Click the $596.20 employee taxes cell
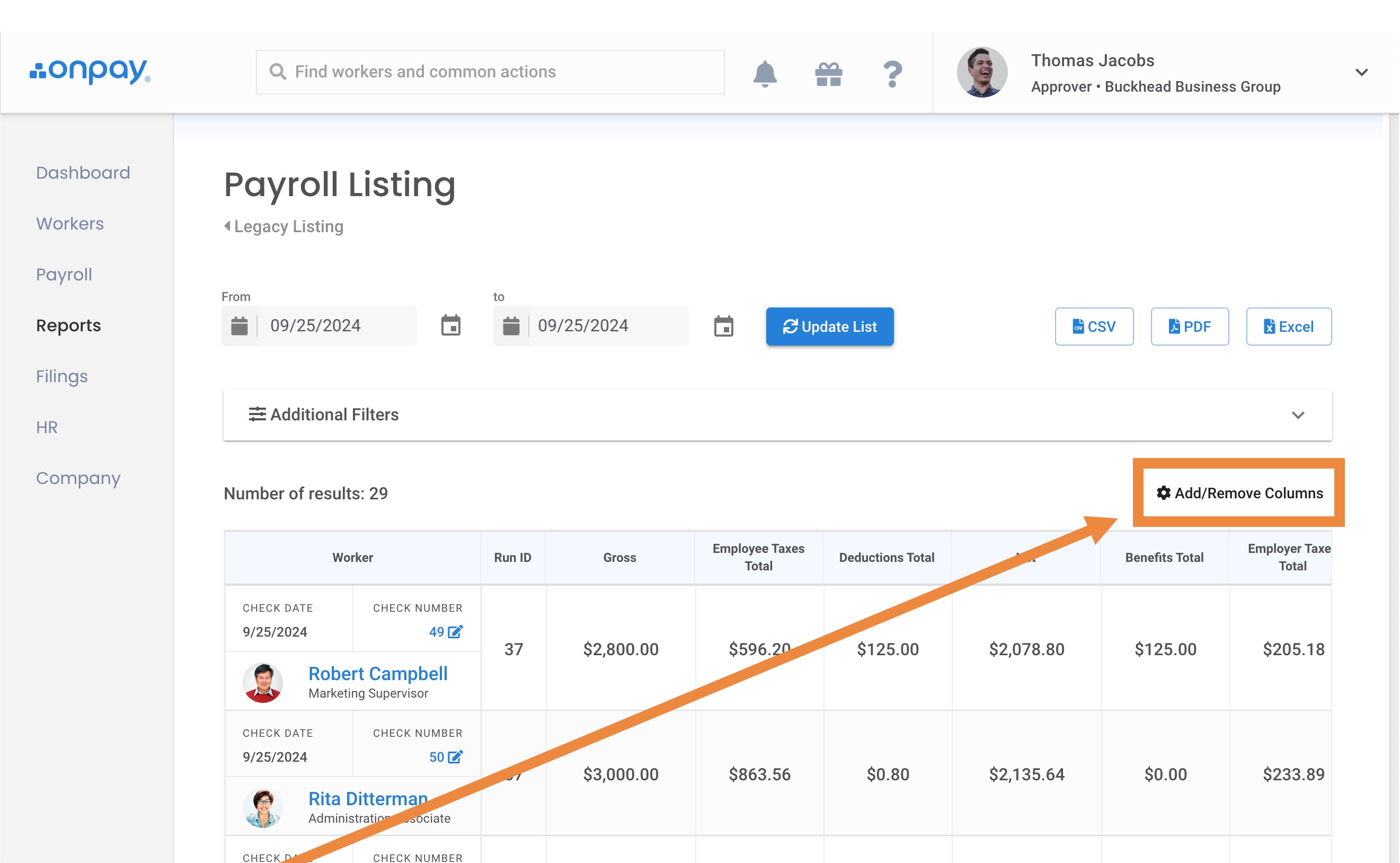This screenshot has width=1400, height=863. (759, 649)
